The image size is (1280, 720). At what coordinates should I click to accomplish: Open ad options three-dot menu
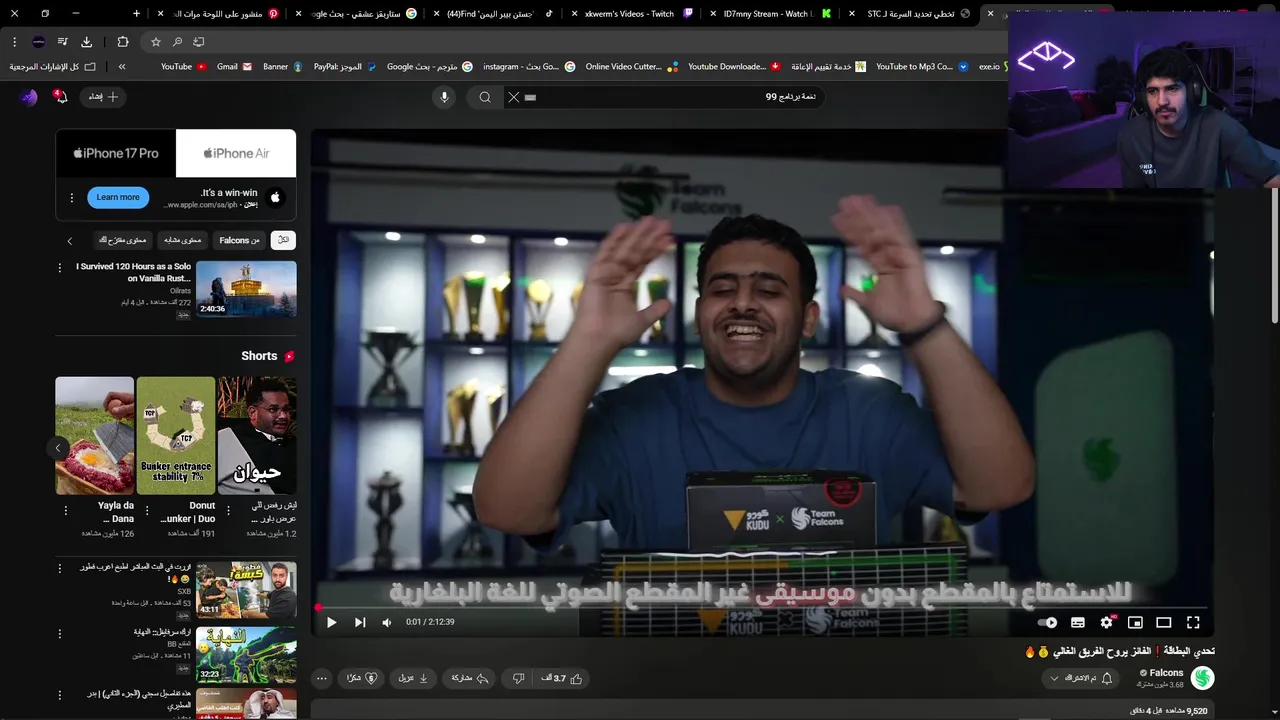point(71,198)
